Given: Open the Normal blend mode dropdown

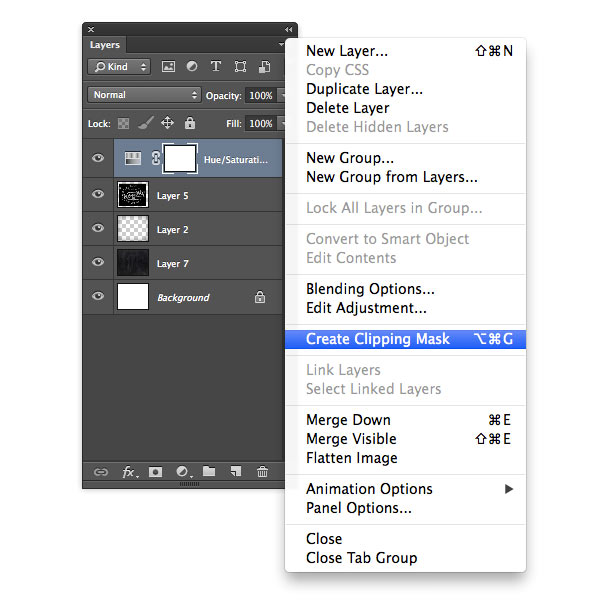Looking at the screenshot, I should click(x=144, y=95).
